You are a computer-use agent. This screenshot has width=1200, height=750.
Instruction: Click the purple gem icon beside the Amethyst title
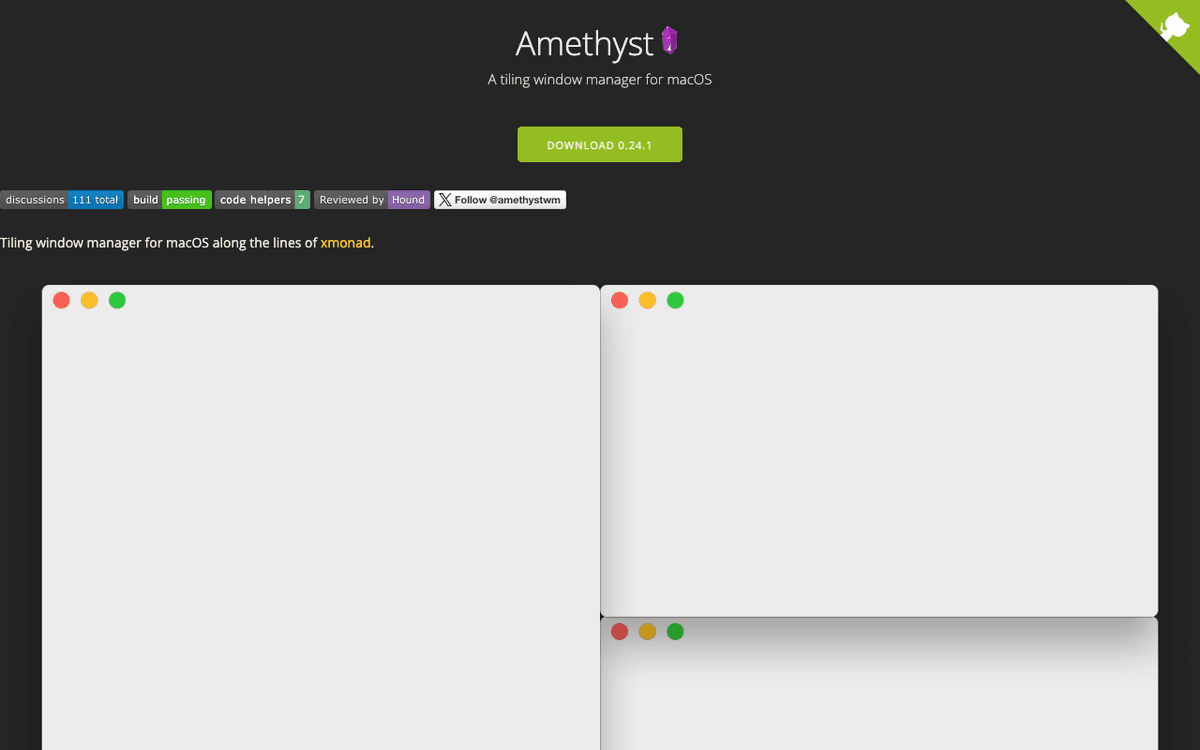[x=669, y=42]
